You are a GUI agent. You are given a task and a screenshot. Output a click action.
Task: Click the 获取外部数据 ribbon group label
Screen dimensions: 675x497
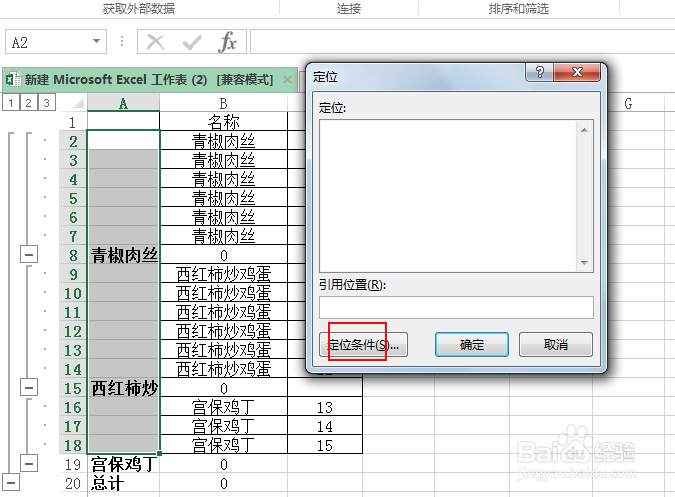139,8
